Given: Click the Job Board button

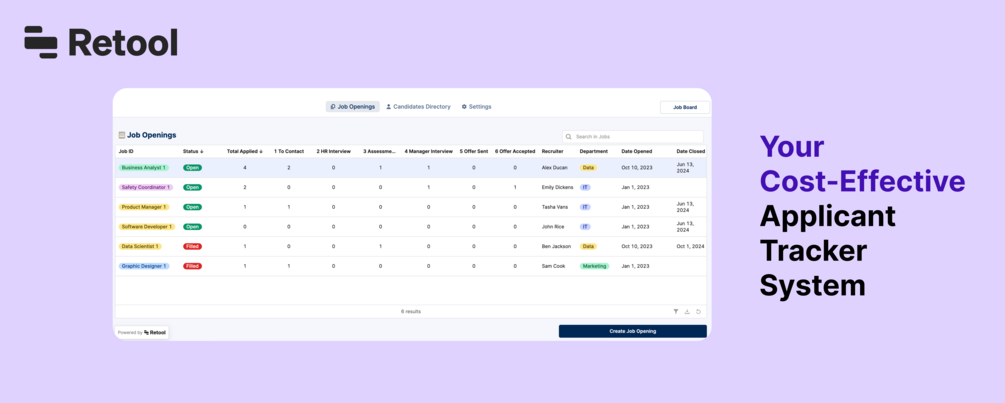Looking at the screenshot, I should click(685, 107).
